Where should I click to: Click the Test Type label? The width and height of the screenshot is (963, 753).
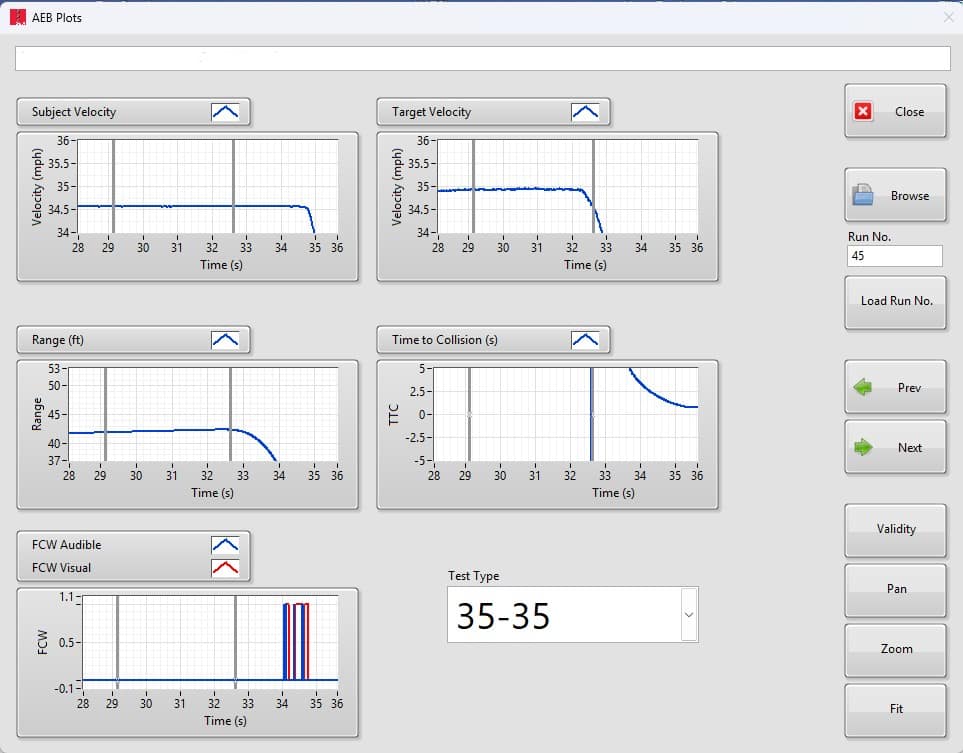473,575
